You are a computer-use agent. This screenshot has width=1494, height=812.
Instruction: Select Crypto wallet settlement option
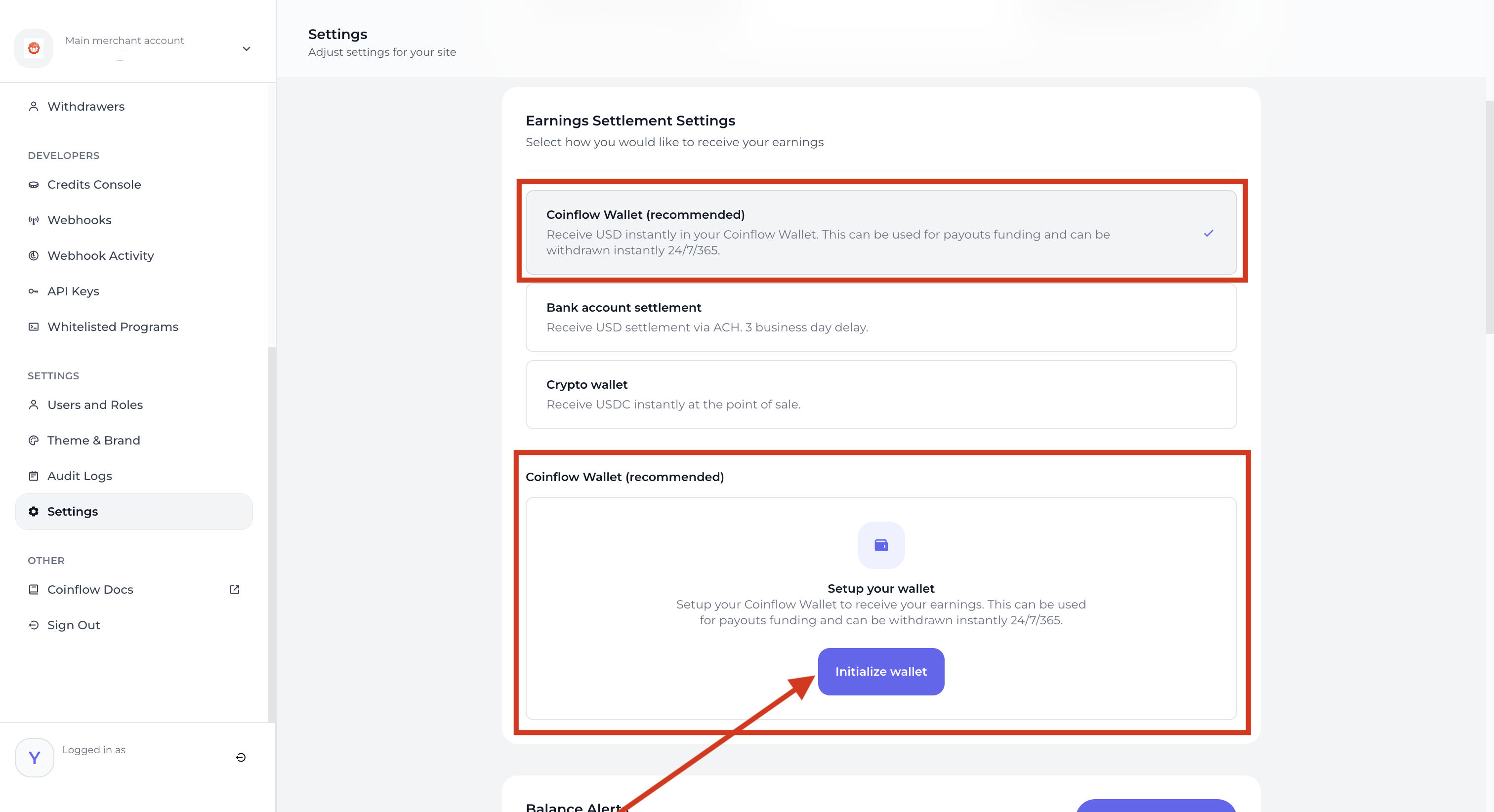(880, 395)
